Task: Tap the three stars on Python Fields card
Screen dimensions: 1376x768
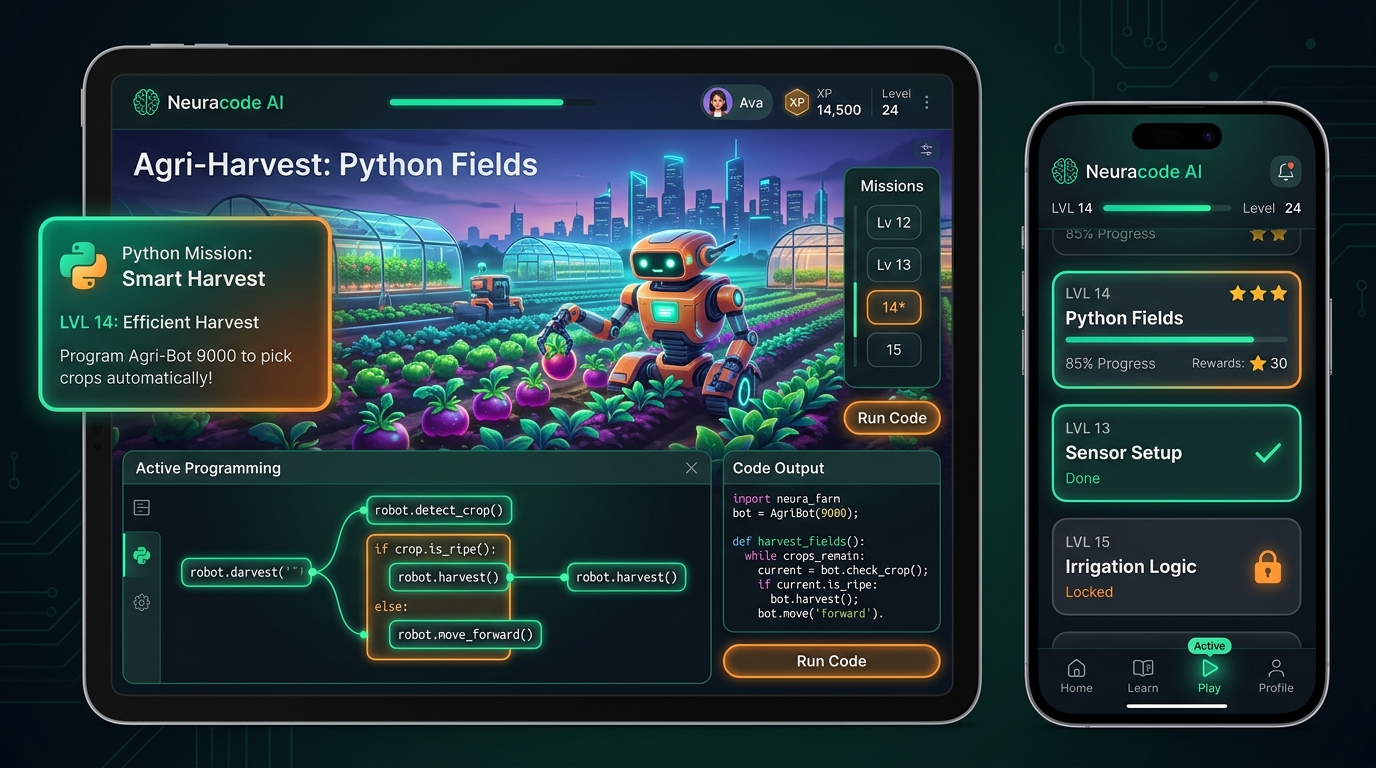Action: (1258, 293)
